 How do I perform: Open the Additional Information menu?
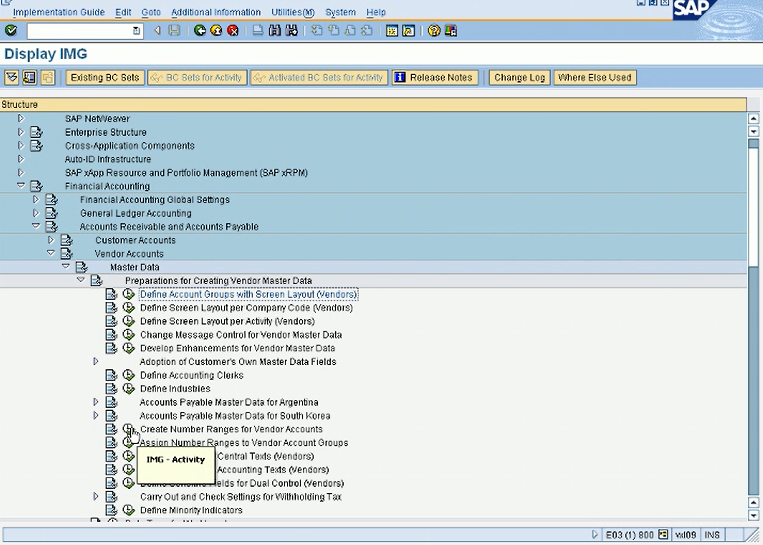(216, 12)
